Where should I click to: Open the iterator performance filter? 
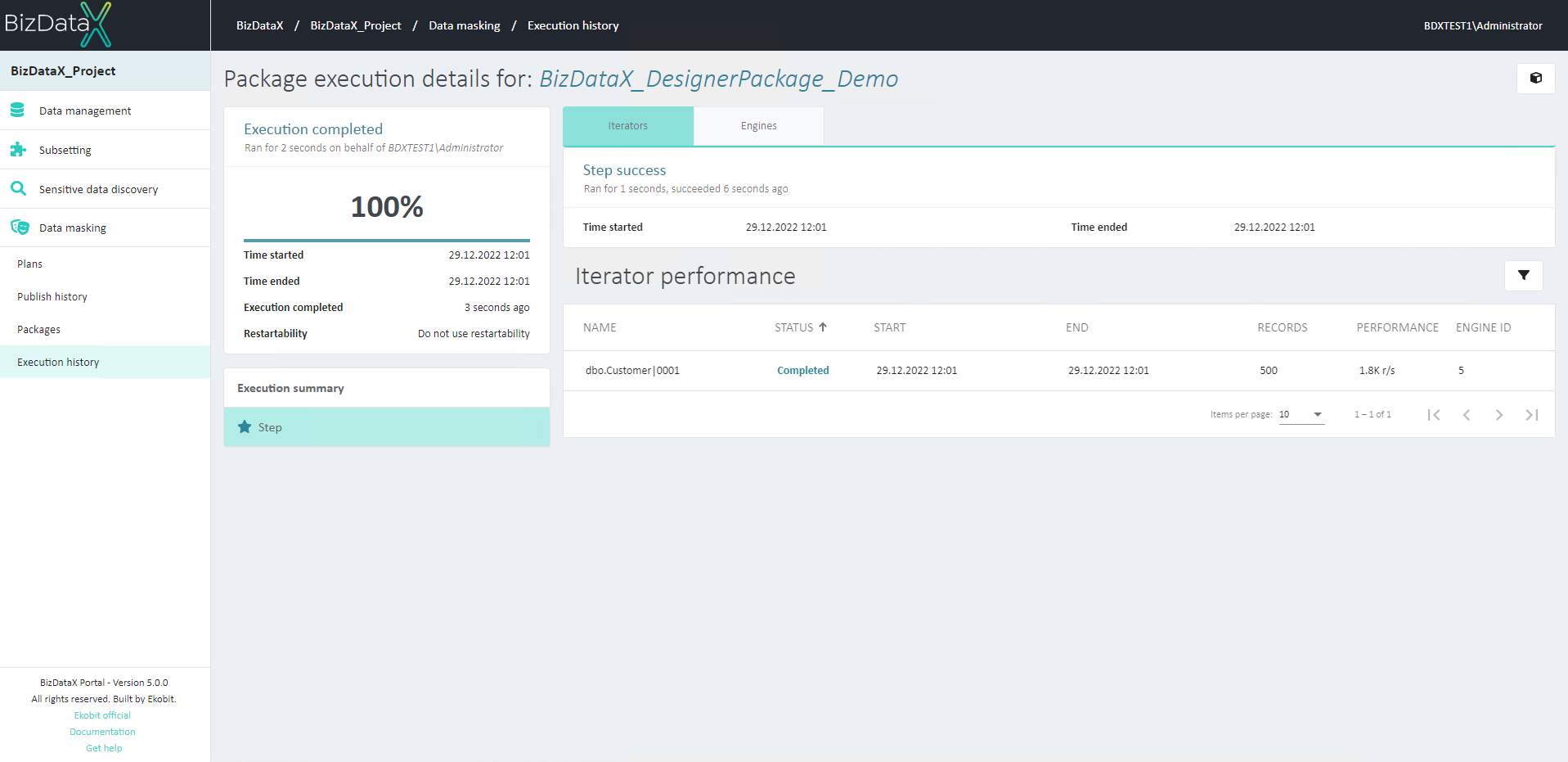tap(1523, 276)
